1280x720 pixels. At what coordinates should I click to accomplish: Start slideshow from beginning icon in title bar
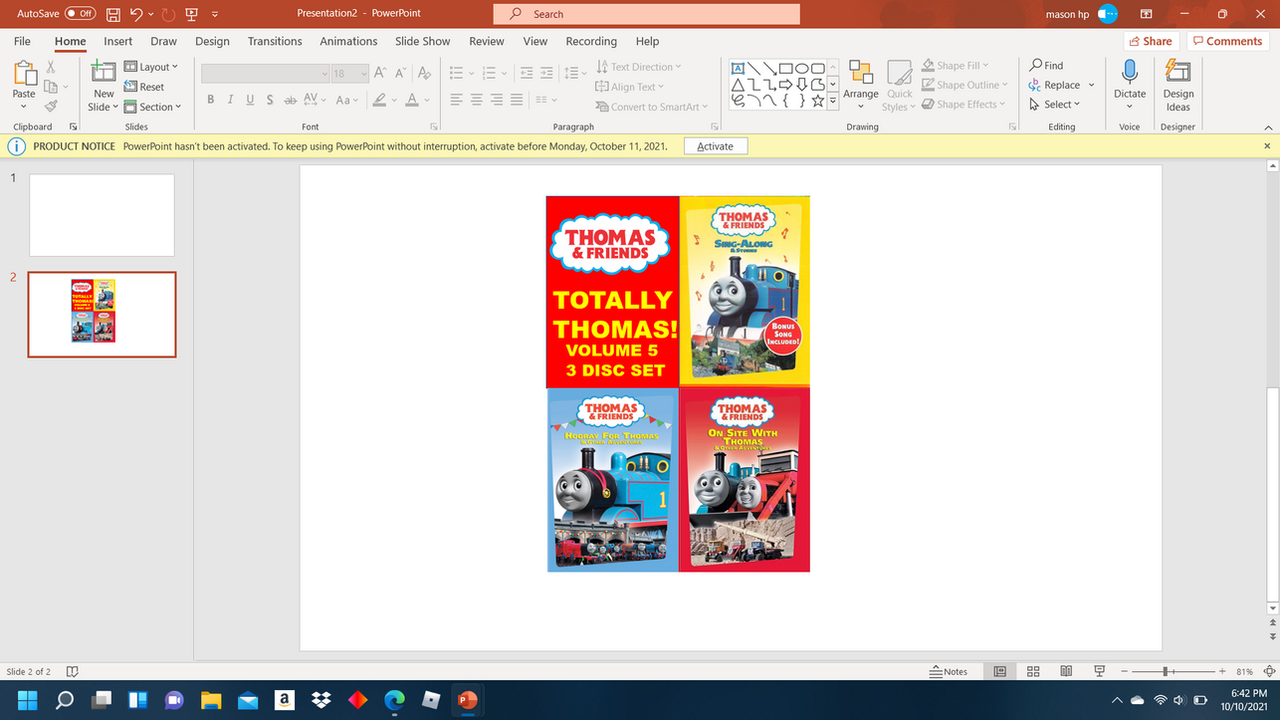tap(190, 14)
